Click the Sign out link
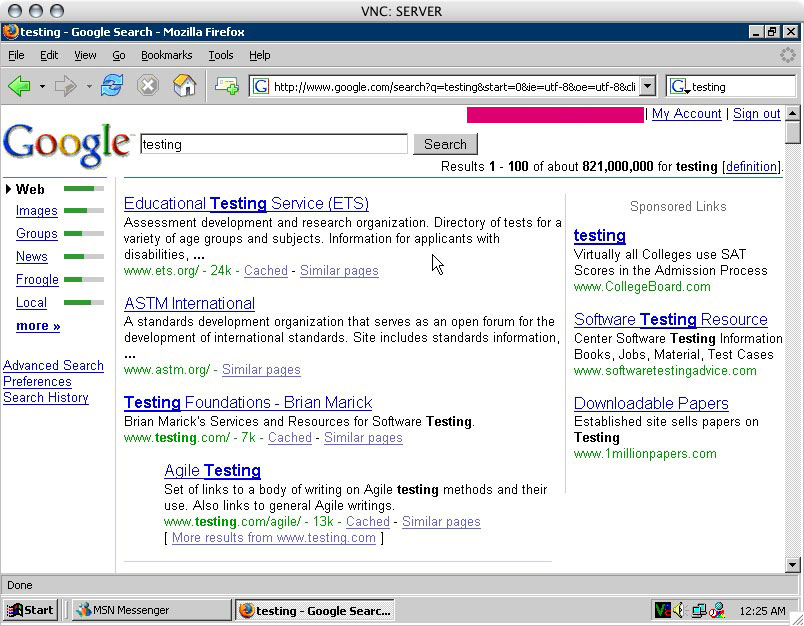This screenshot has width=804, height=626. (x=757, y=114)
